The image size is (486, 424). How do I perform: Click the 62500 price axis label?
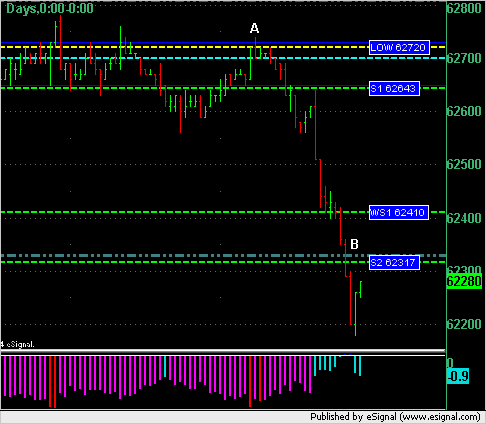464,164
